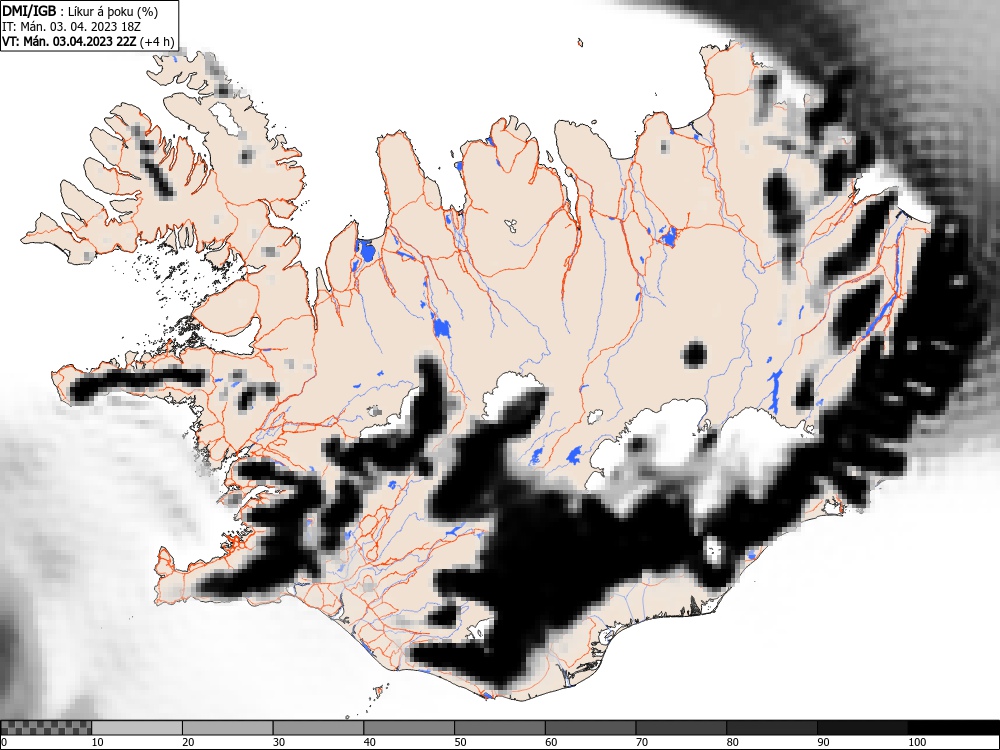The height and width of the screenshot is (750, 1000).
Task: Click the legend label '10'
Action: click(x=98, y=742)
